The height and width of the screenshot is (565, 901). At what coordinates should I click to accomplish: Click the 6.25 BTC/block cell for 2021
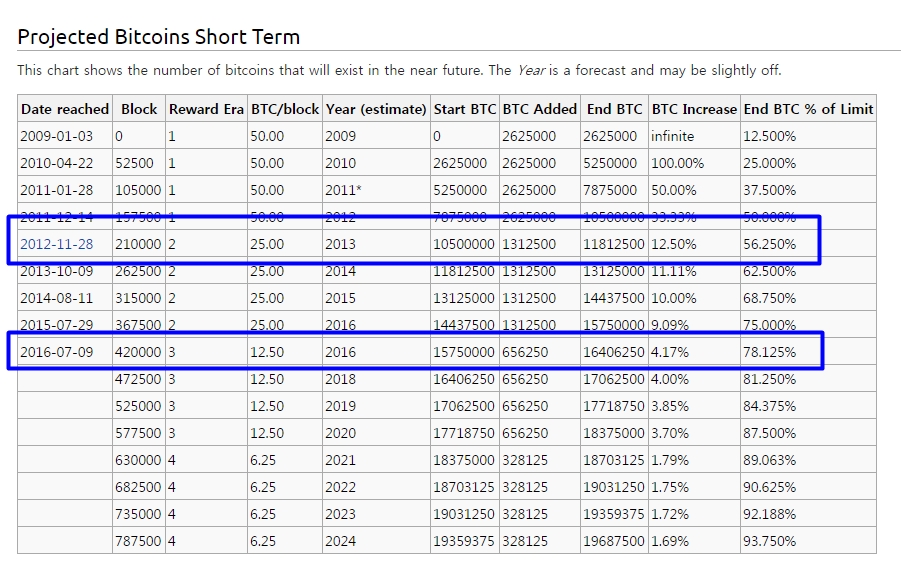(285, 460)
